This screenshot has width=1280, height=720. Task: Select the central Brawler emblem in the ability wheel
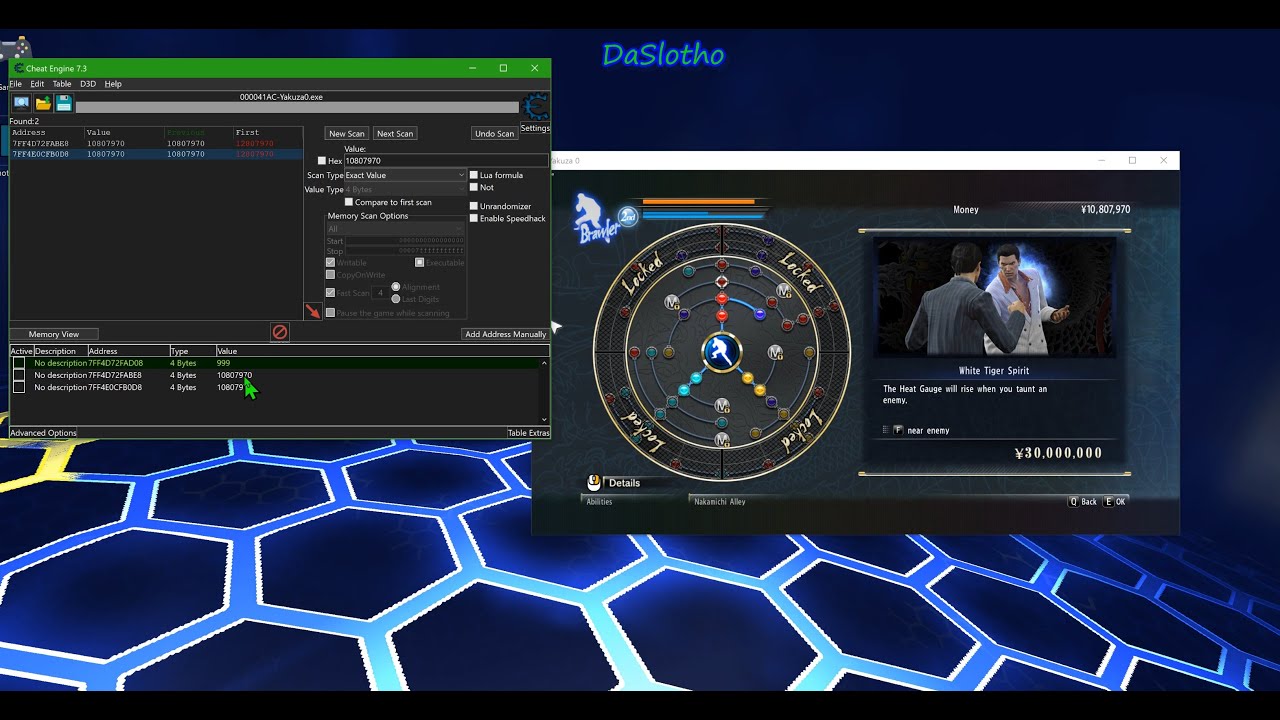pyautogui.click(x=721, y=351)
